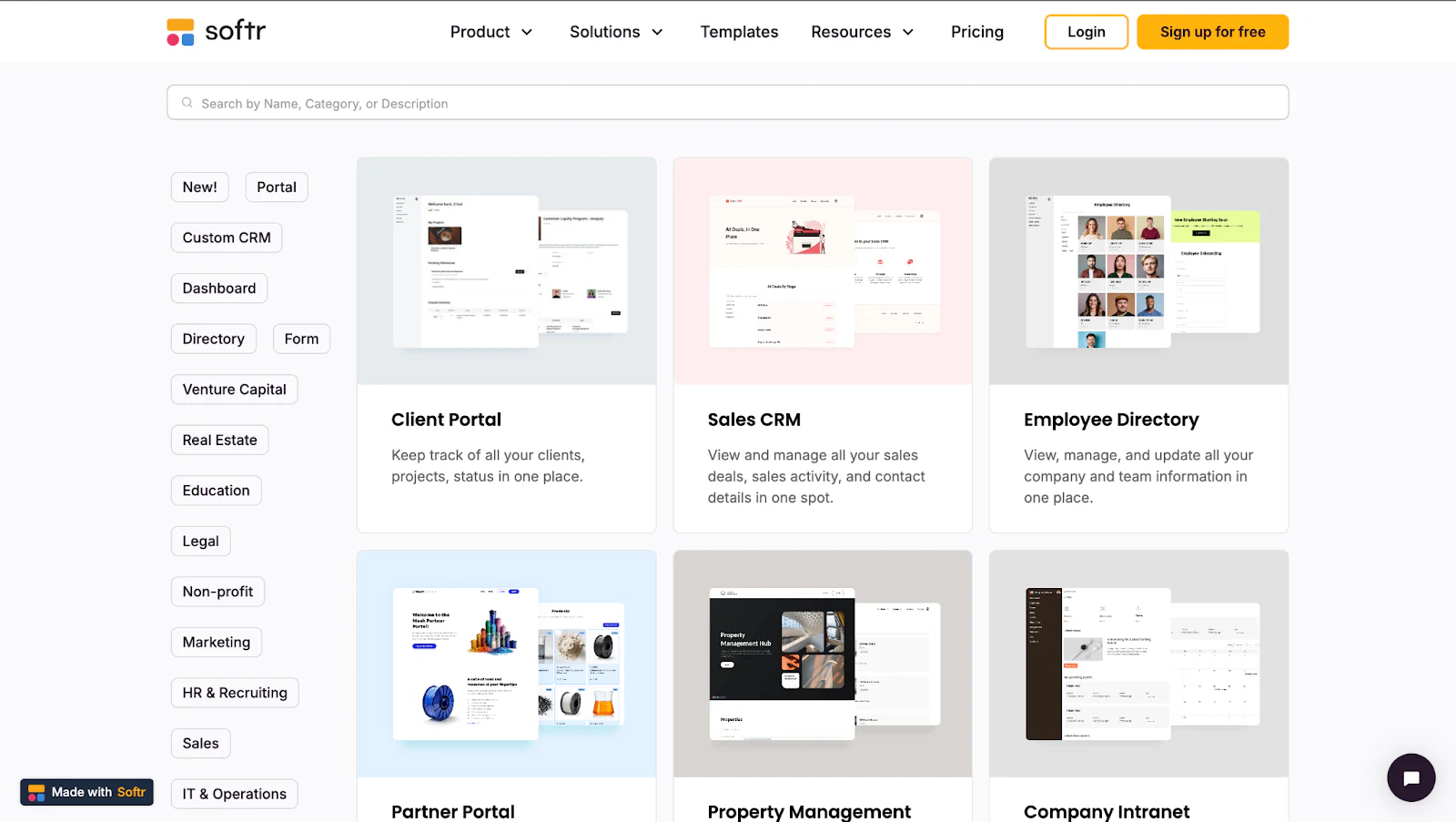Select the IT & Operations filter

click(x=234, y=794)
